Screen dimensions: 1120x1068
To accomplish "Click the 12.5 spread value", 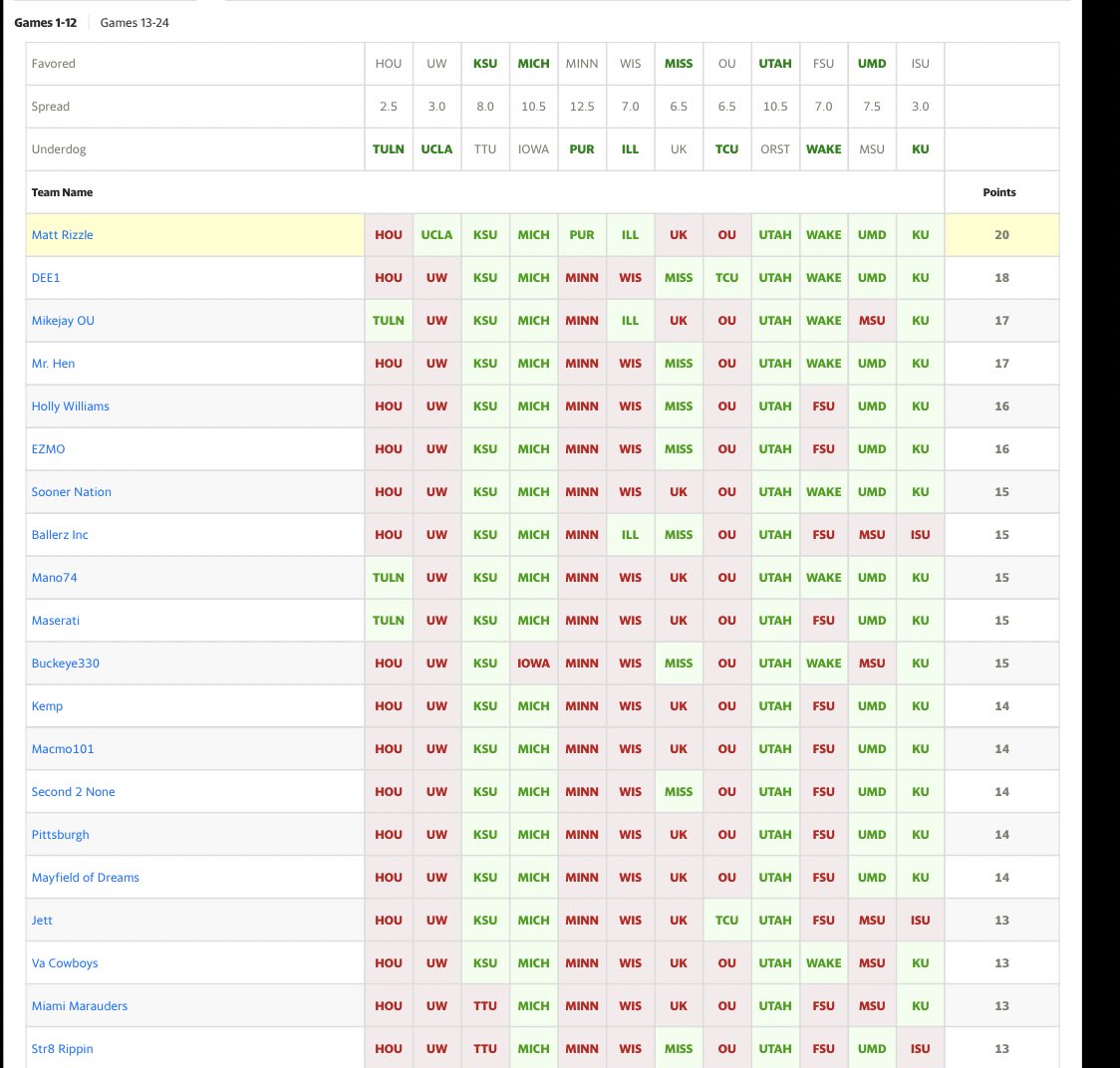I will tap(582, 107).
